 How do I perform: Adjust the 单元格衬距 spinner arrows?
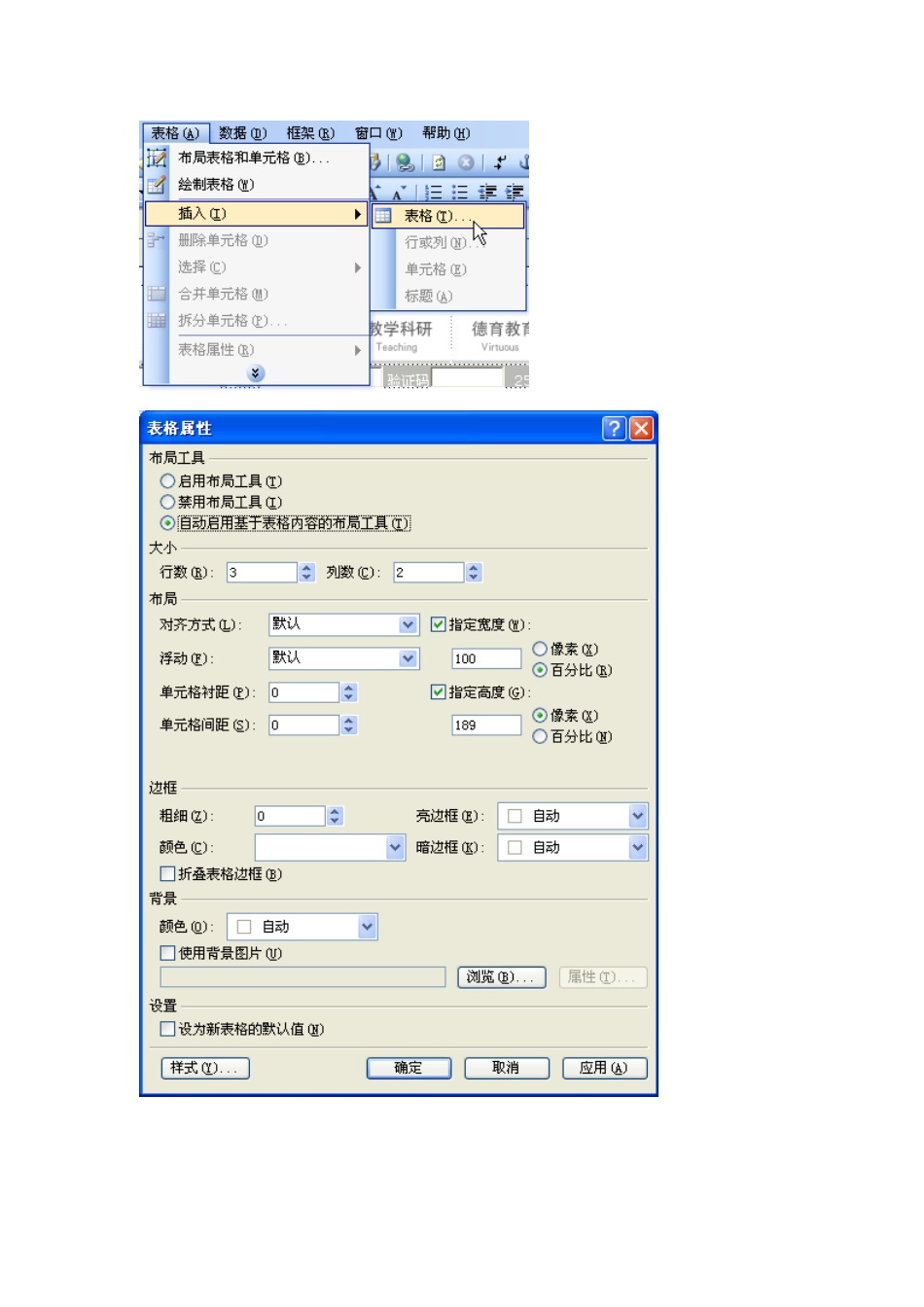349,692
